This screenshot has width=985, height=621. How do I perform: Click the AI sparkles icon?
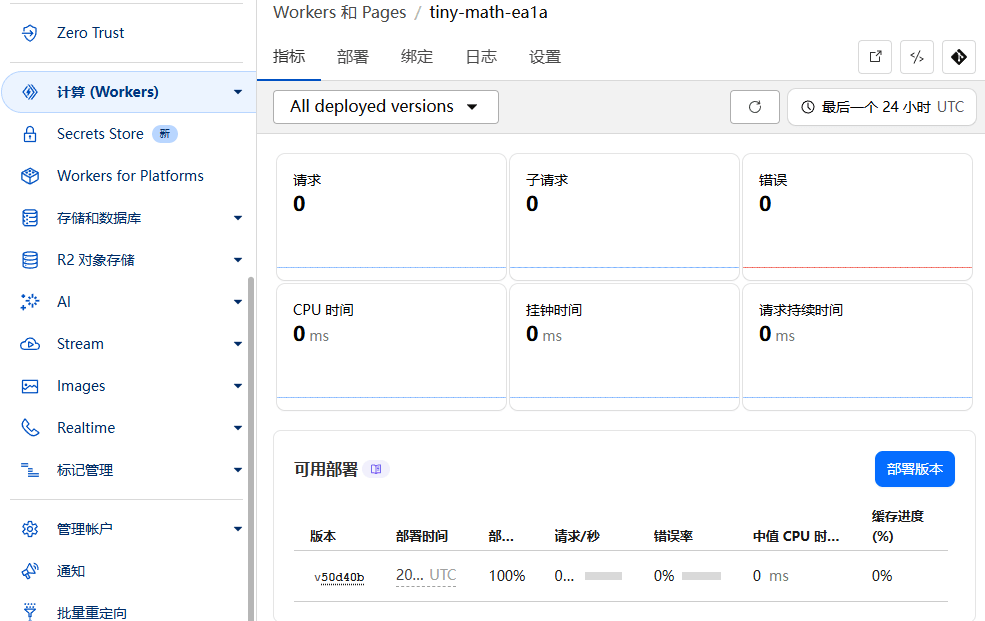pos(30,302)
